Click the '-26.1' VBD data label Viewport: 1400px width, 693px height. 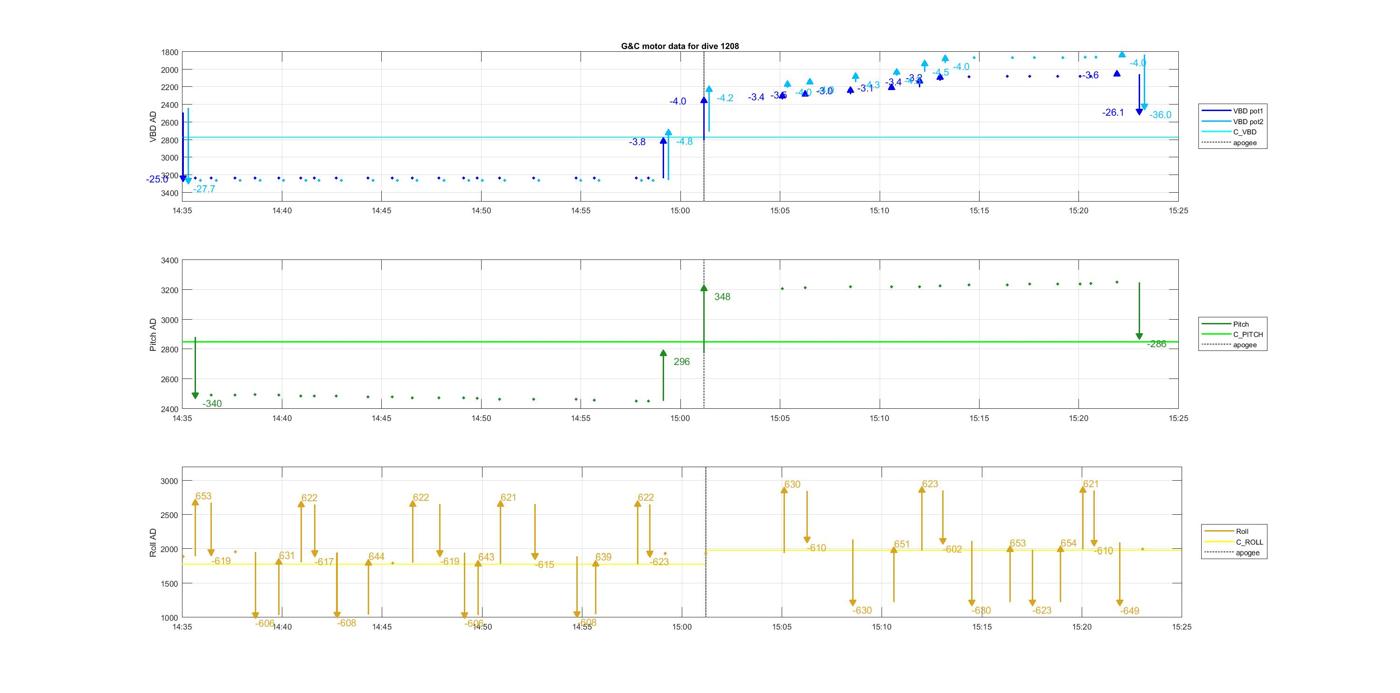point(1113,113)
